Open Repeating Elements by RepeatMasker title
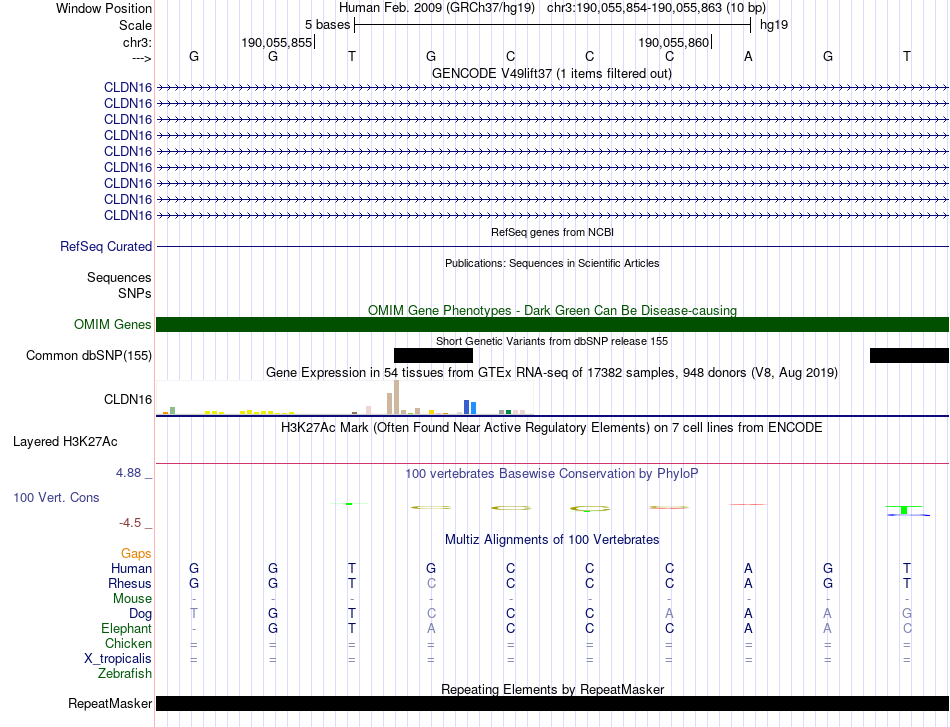This screenshot has width=950, height=727. pos(553,689)
